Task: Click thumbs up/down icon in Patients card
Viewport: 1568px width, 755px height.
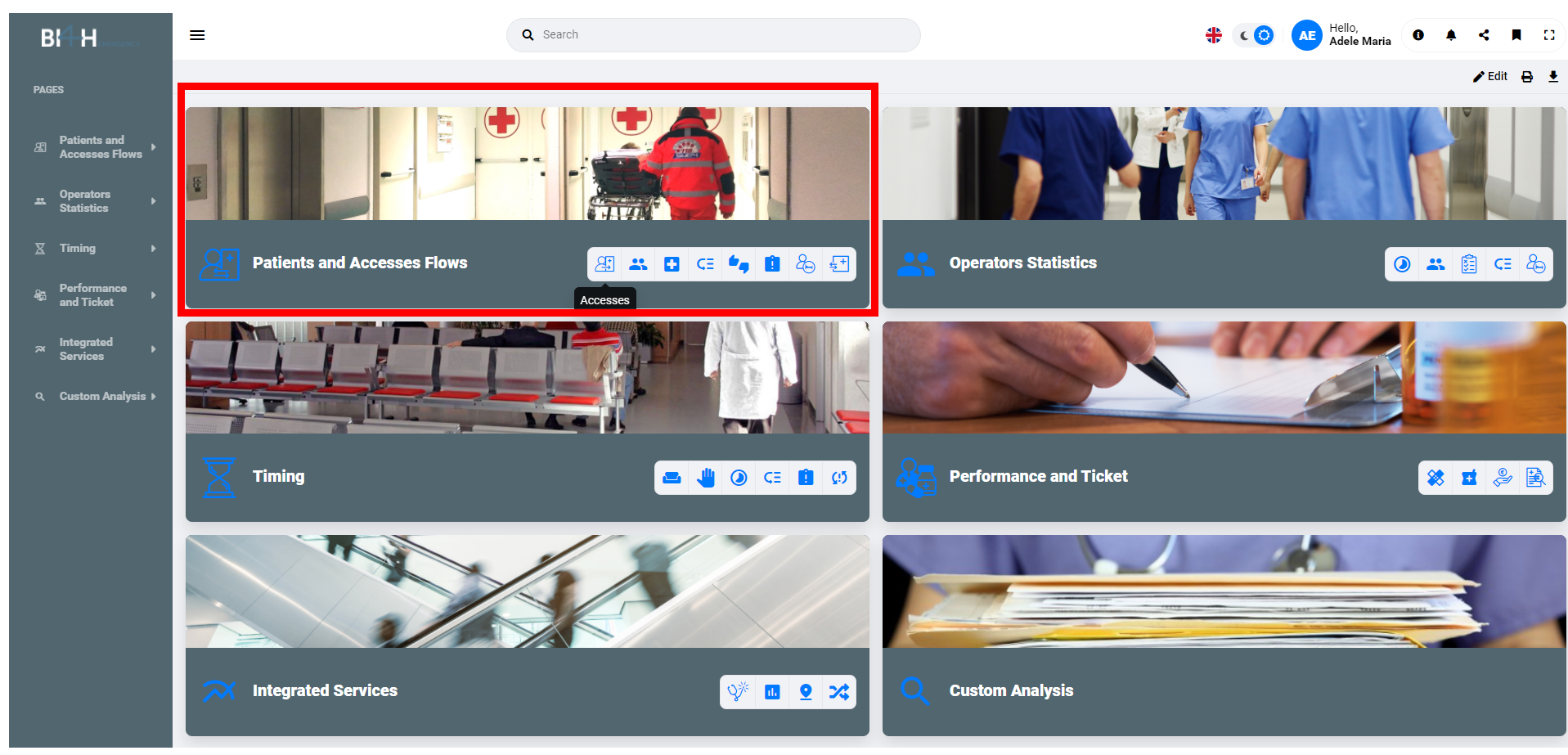Action: click(739, 264)
